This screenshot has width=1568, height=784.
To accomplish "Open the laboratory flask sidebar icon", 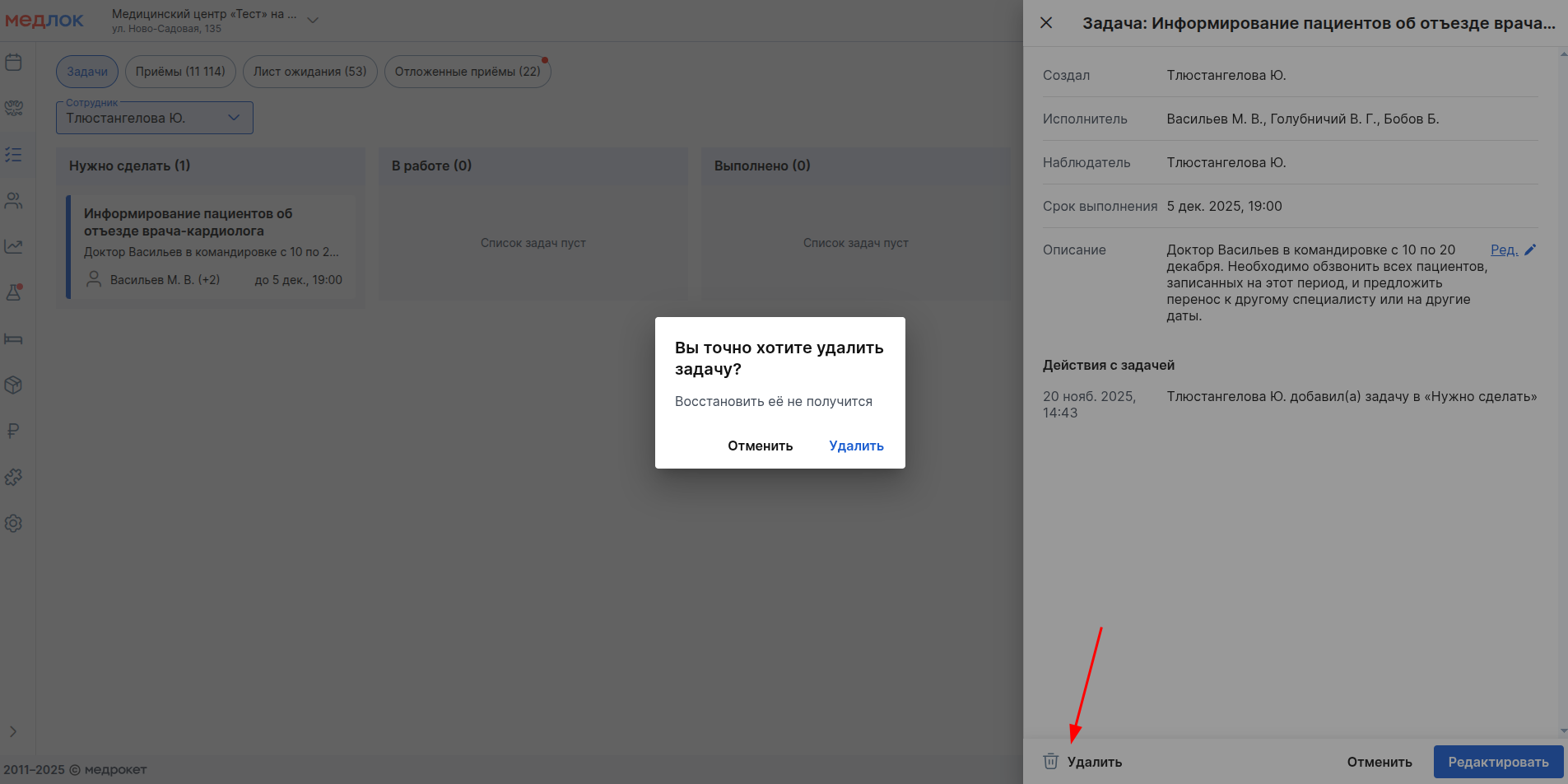I will point(14,292).
